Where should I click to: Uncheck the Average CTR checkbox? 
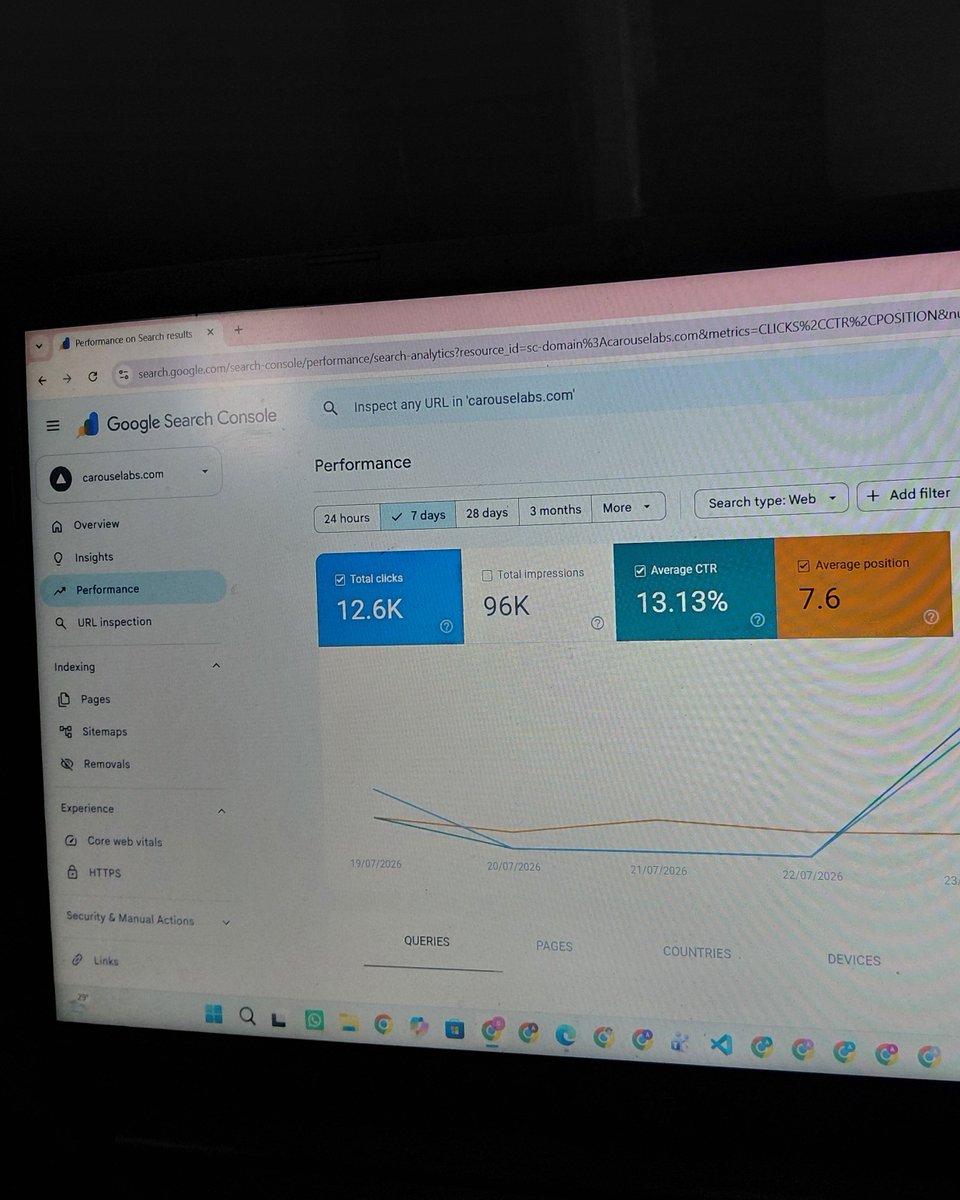640,571
